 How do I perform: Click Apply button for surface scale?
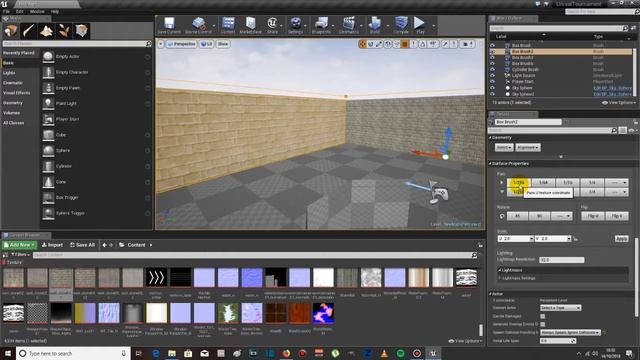(621, 238)
